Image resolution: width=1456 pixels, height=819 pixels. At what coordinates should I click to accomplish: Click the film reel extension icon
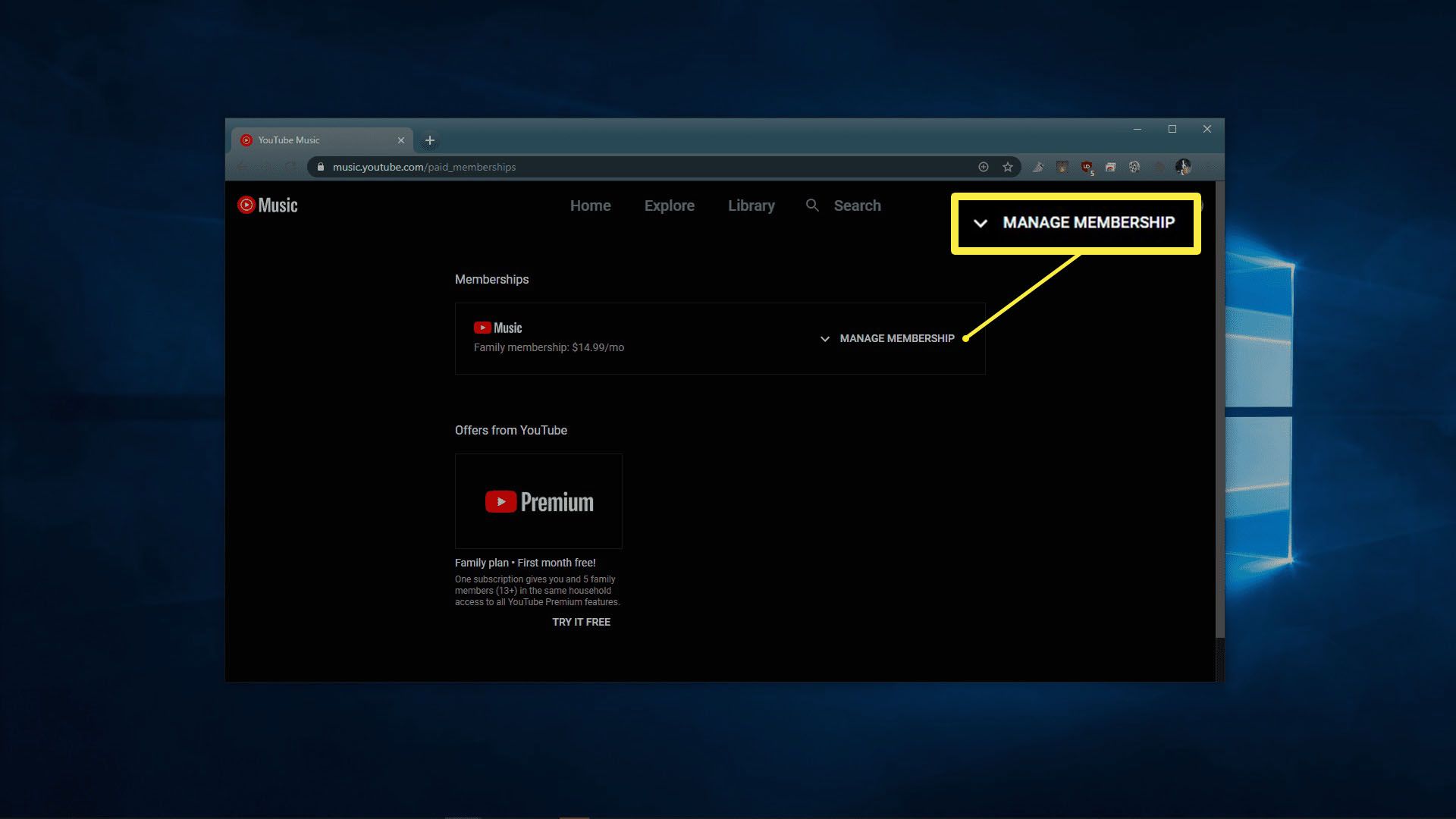point(1134,167)
